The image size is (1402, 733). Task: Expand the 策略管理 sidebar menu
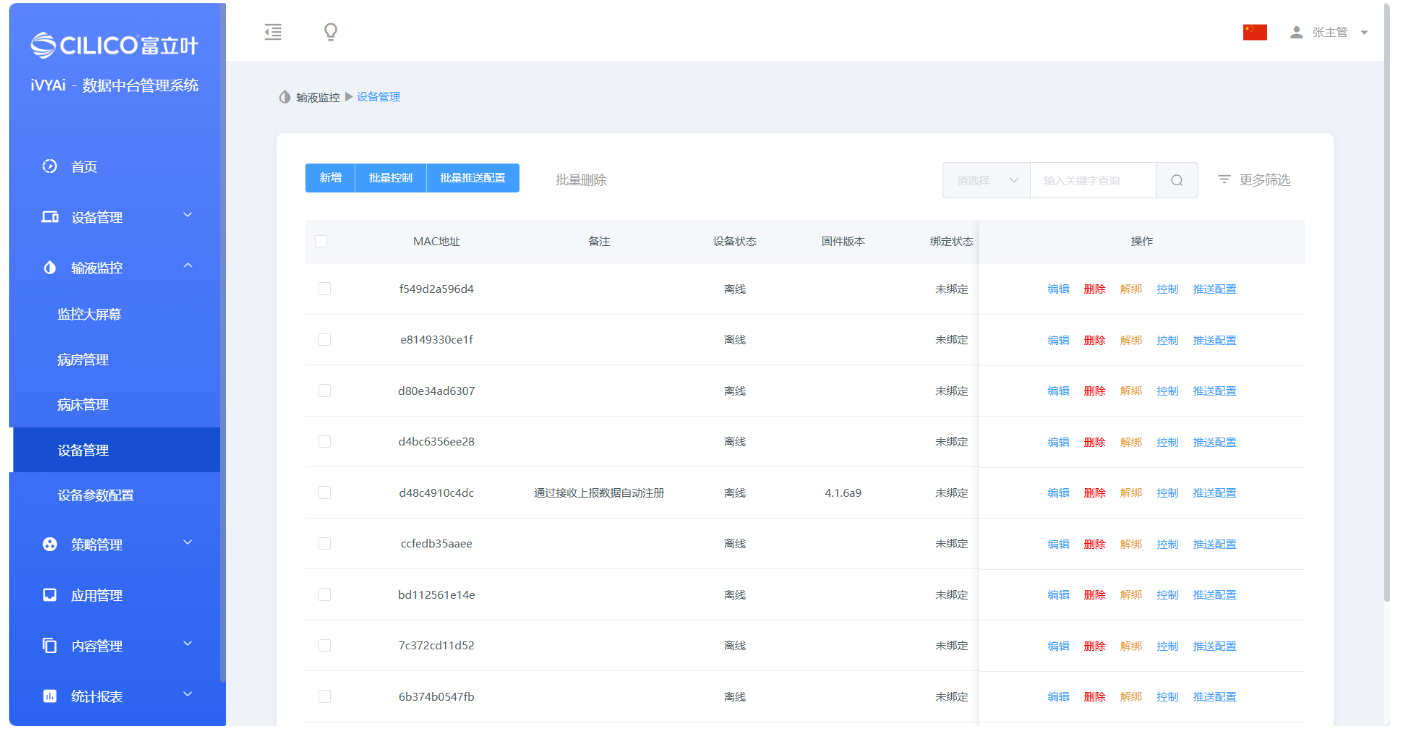[118, 545]
